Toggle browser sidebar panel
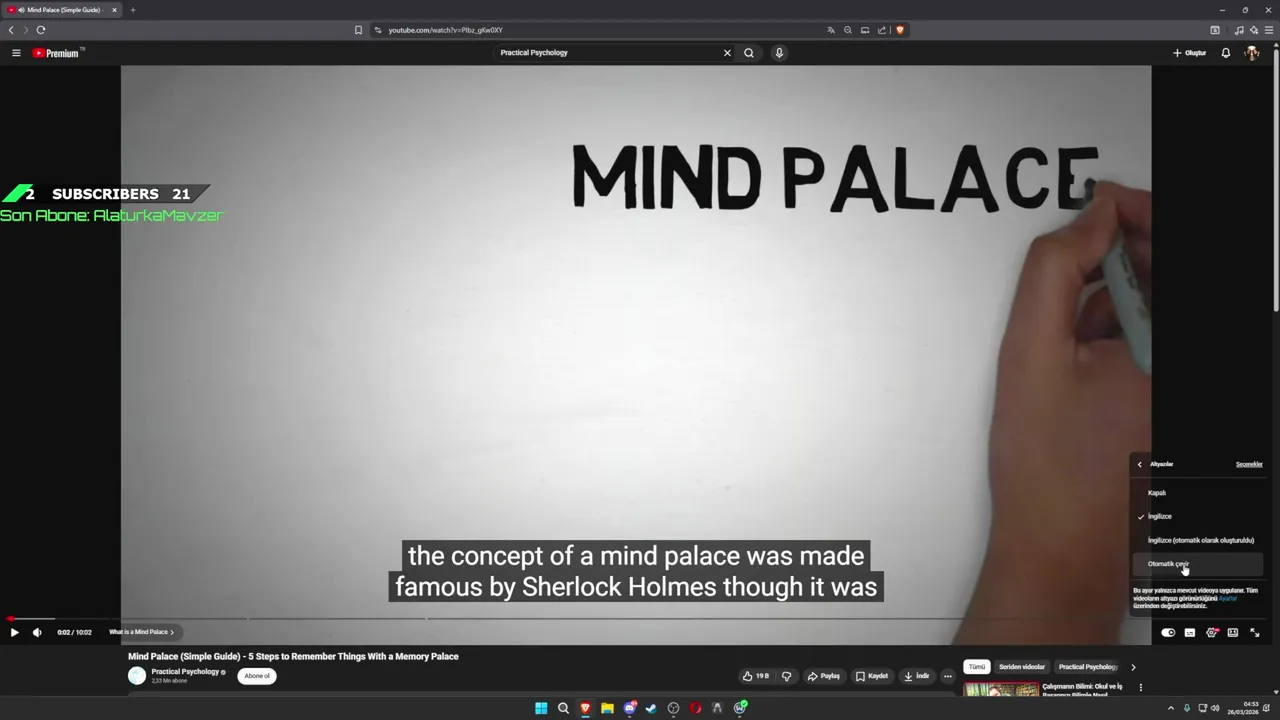Screen dimensions: 1280x720 (1215, 30)
